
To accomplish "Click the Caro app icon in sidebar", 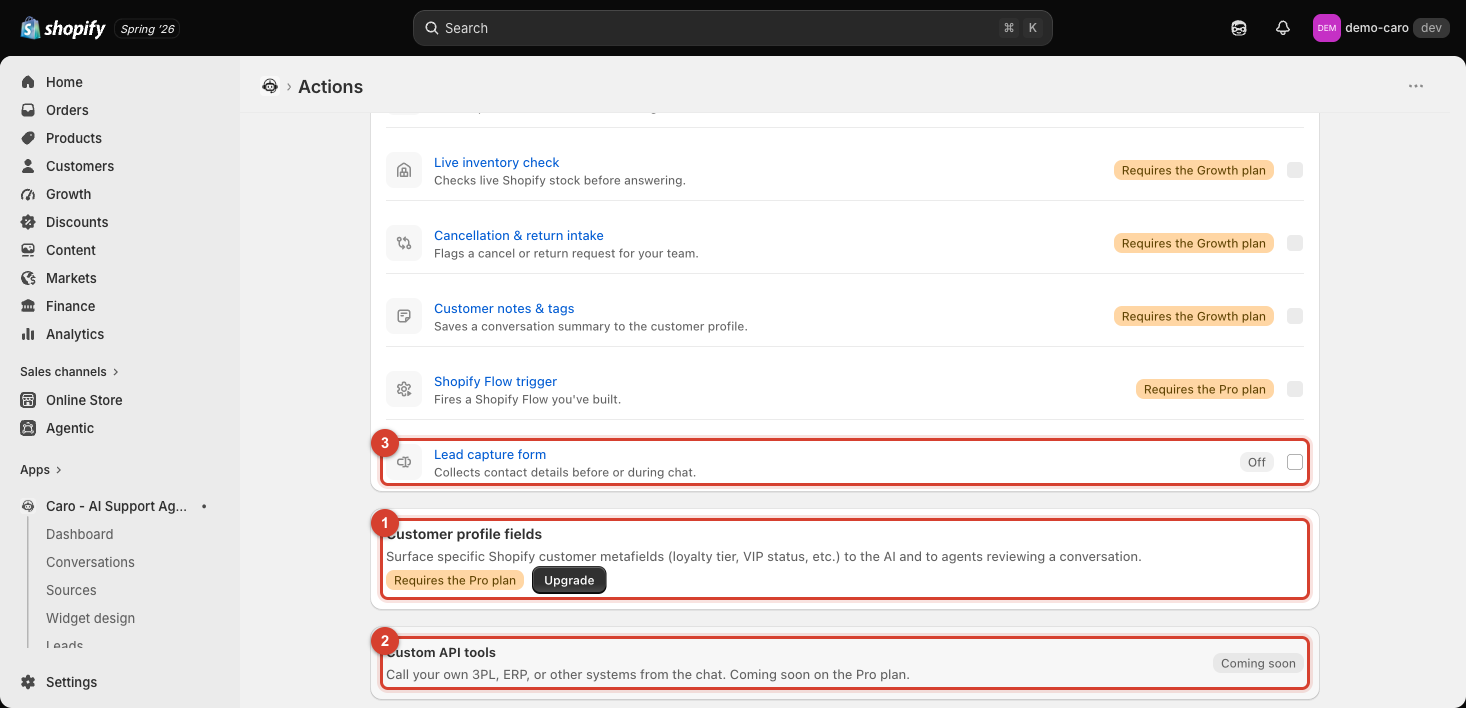I will tap(28, 506).
